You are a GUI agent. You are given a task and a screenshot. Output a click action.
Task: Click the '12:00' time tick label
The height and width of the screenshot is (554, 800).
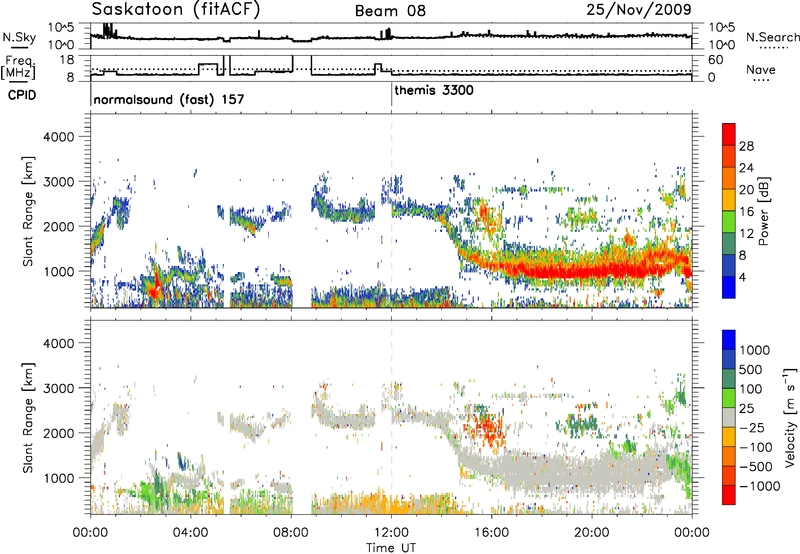[391, 533]
